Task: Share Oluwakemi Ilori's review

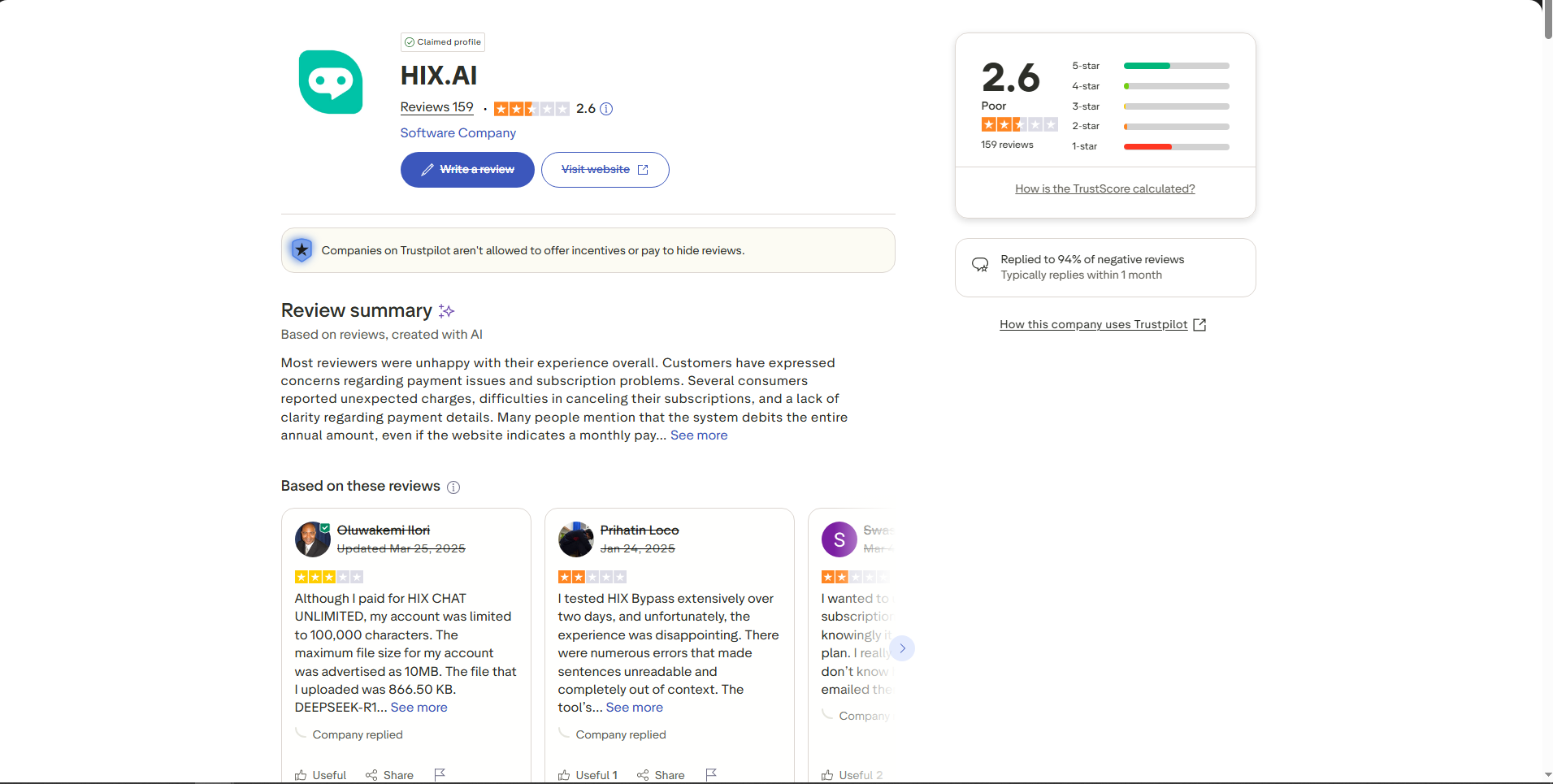Action: coord(389,775)
